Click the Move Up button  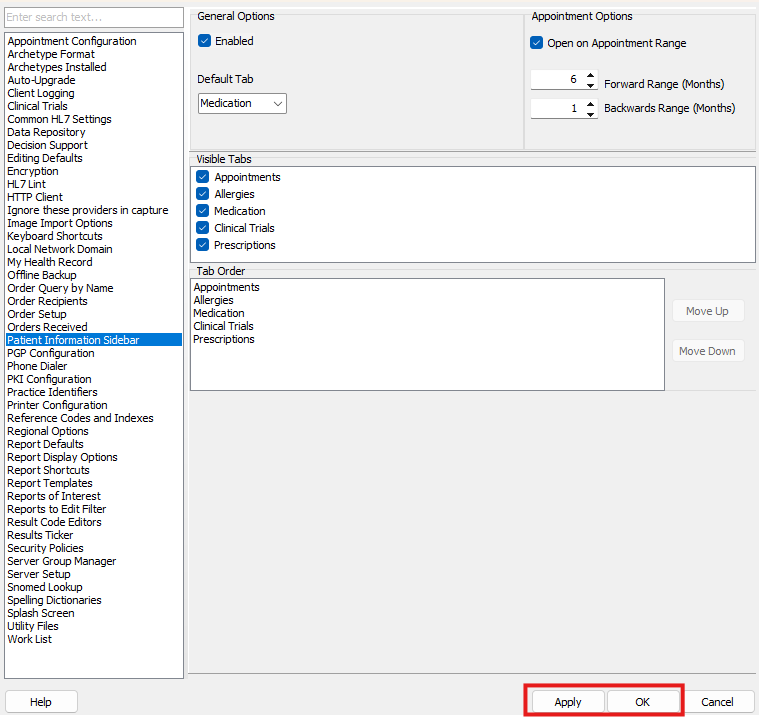coord(707,311)
